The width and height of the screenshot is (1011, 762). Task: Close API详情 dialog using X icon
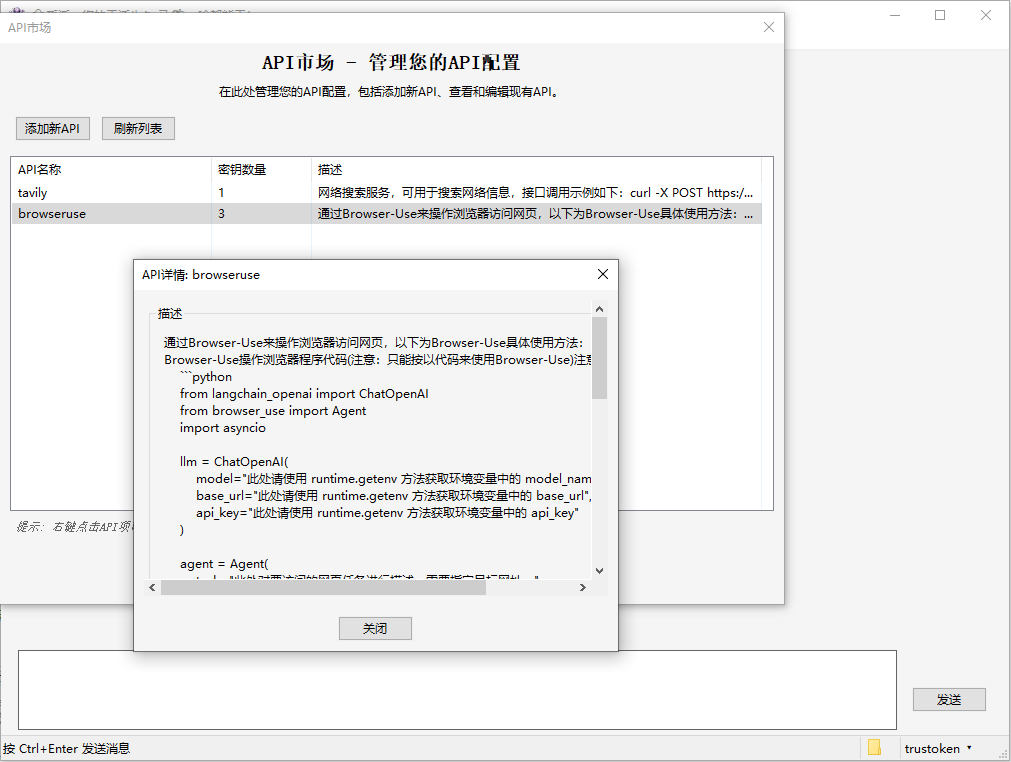pyautogui.click(x=603, y=274)
